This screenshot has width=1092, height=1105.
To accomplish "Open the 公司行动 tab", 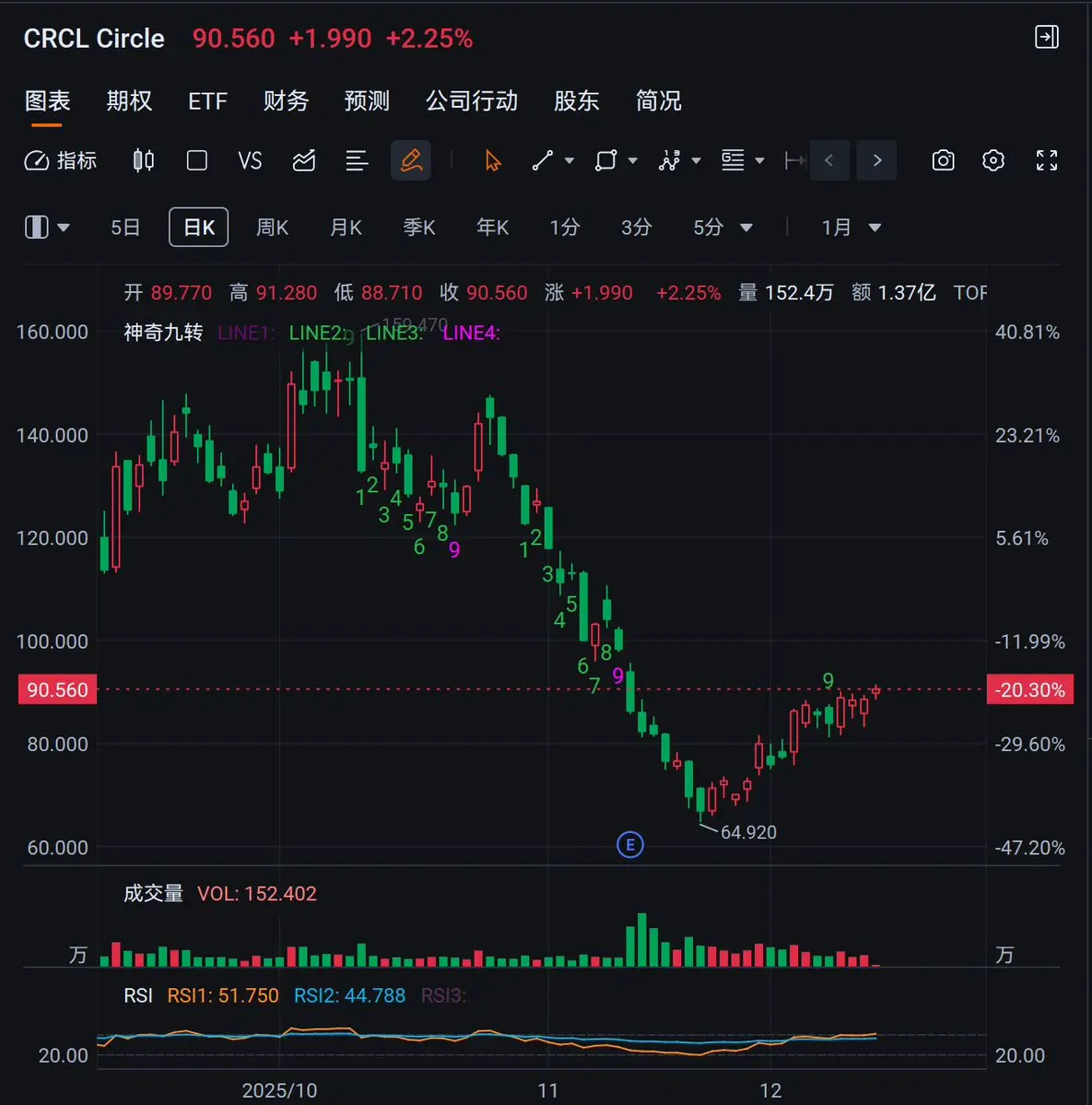I will point(471,100).
